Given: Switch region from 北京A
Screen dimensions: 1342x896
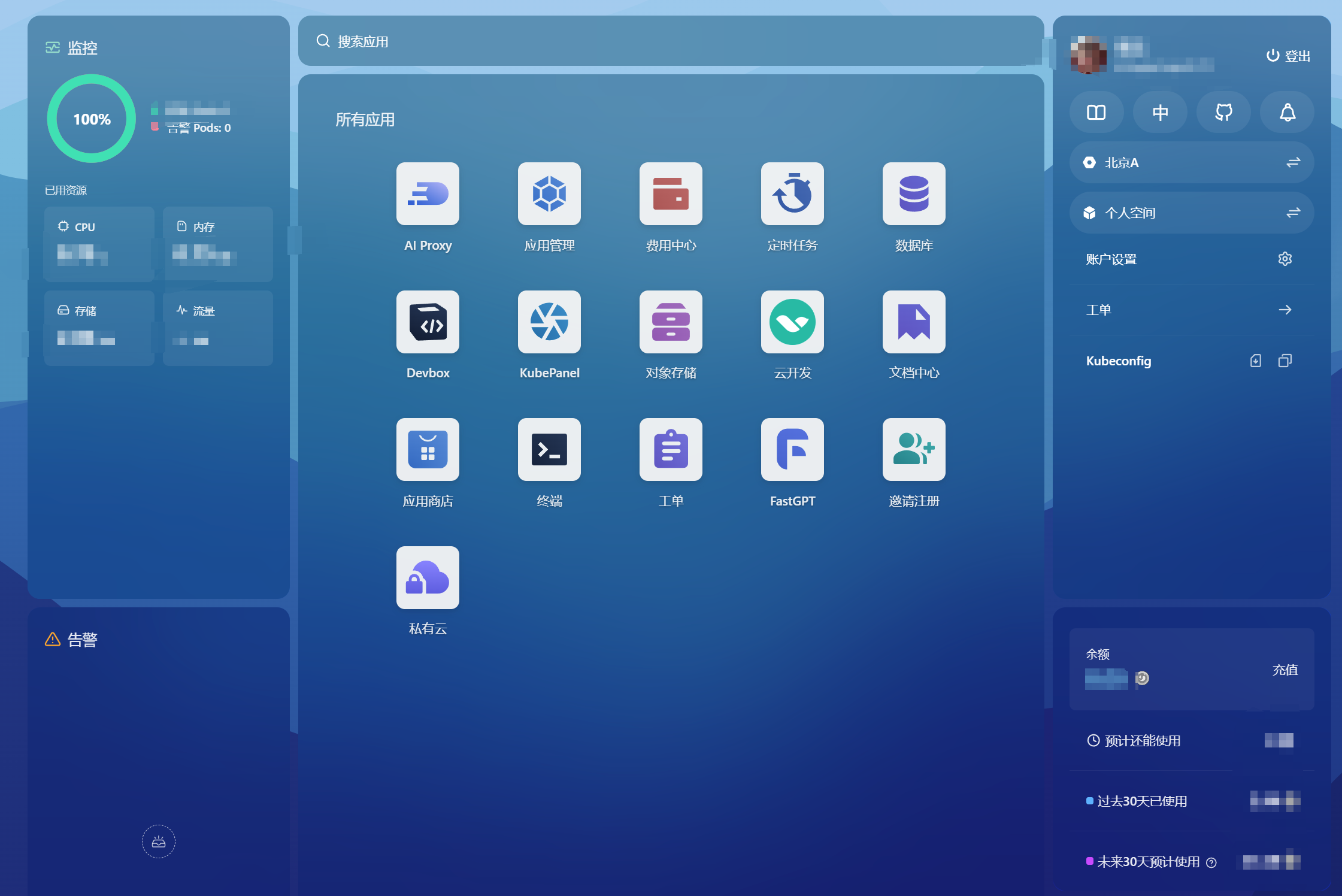Looking at the screenshot, I should pos(1192,162).
